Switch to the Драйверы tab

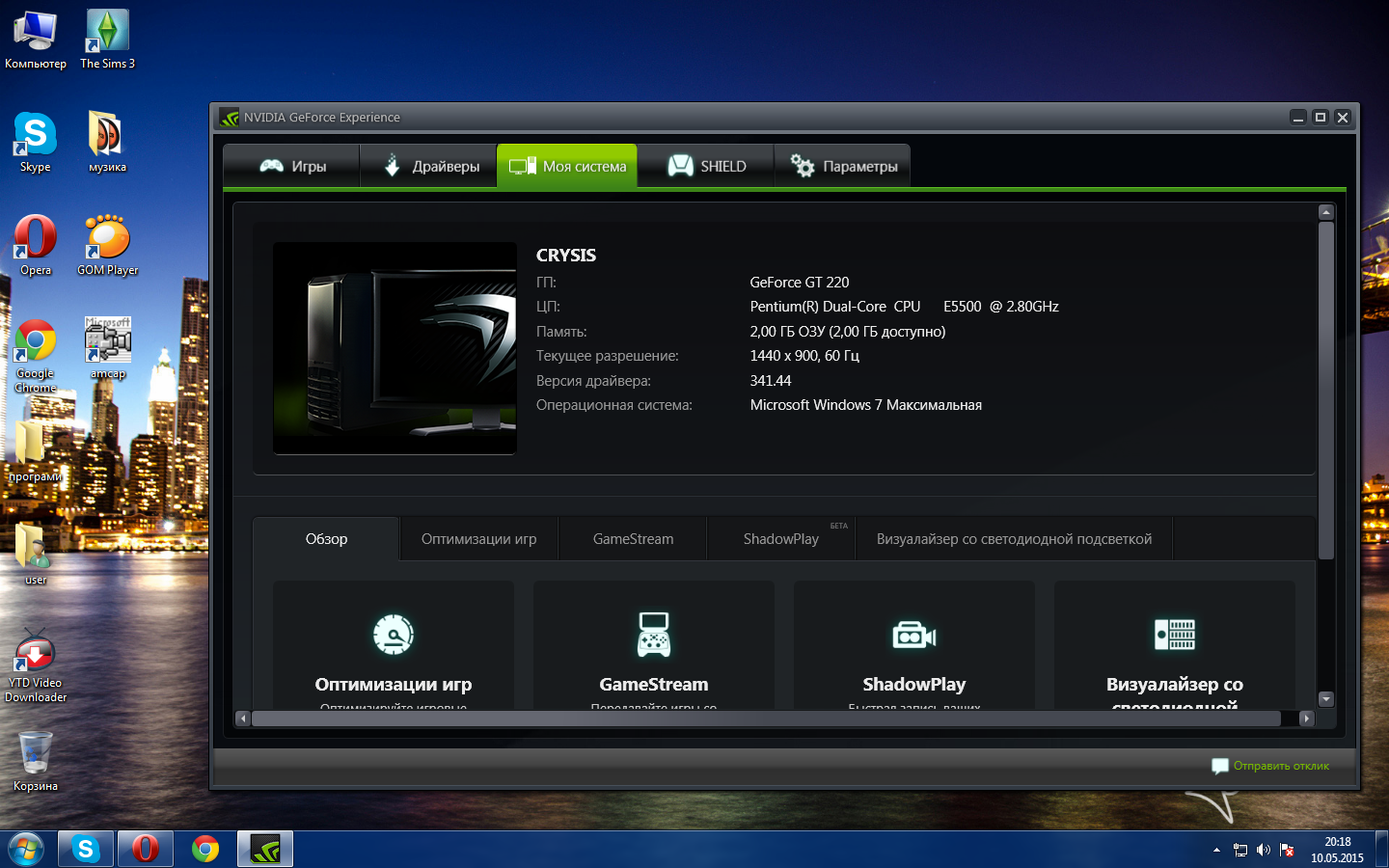pos(428,166)
